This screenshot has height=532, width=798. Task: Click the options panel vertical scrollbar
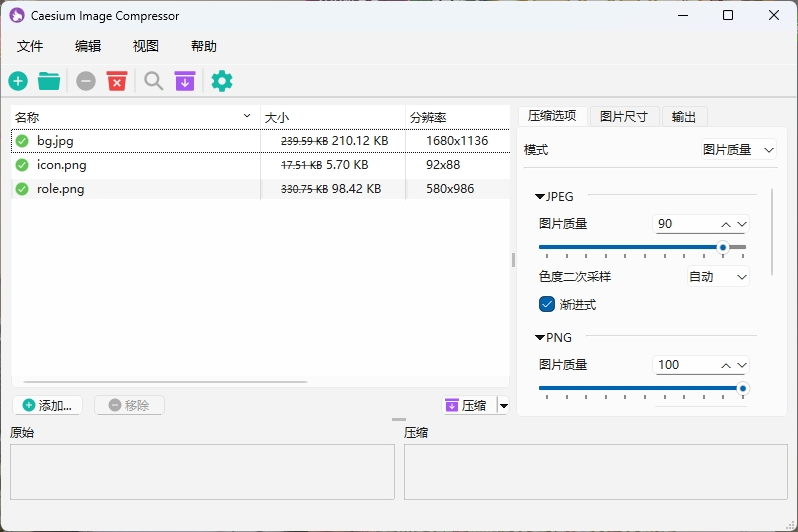pyautogui.click(x=772, y=232)
